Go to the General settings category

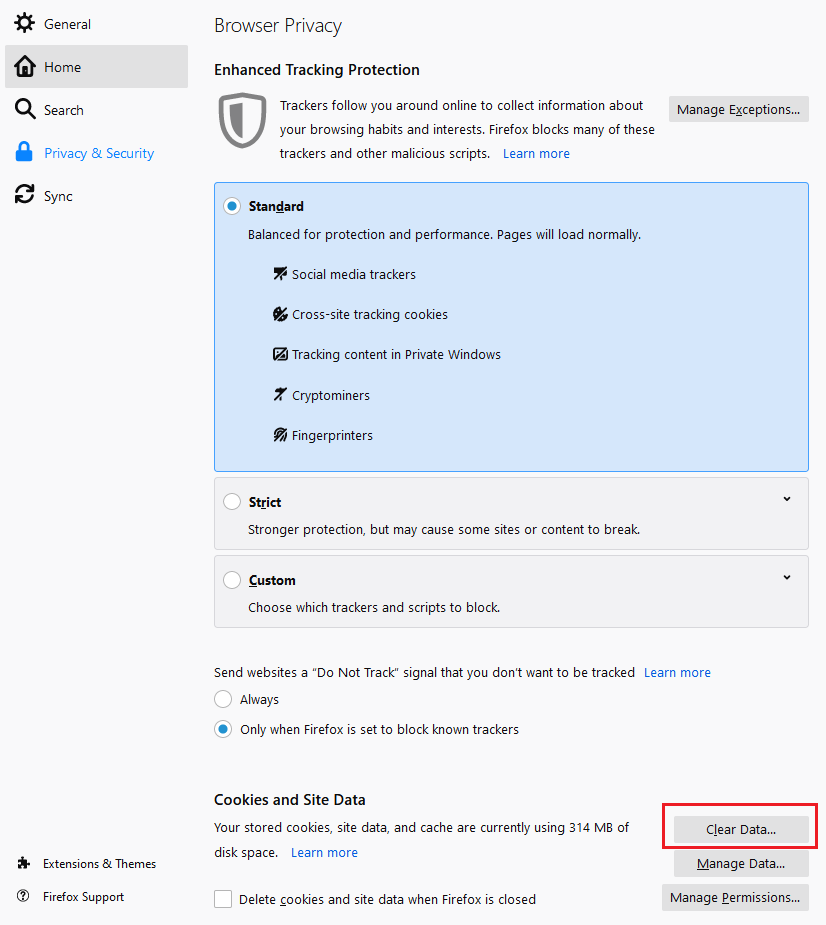[67, 23]
